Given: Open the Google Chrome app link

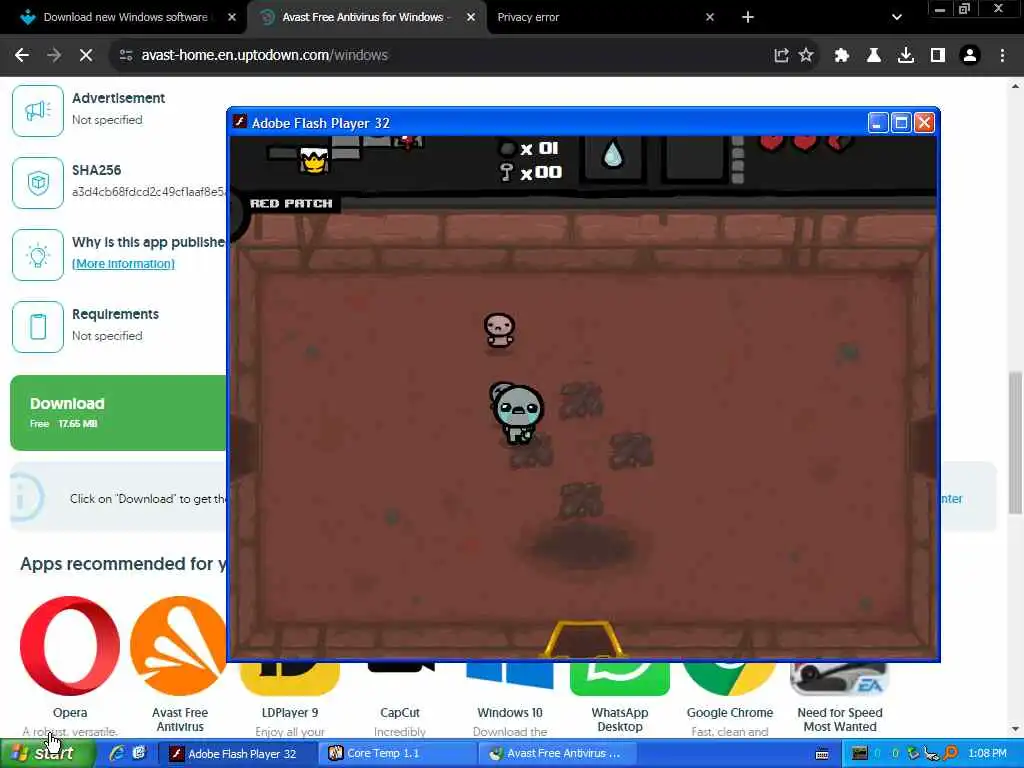Looking at the screenshot, I should click(x=729, y=712).
